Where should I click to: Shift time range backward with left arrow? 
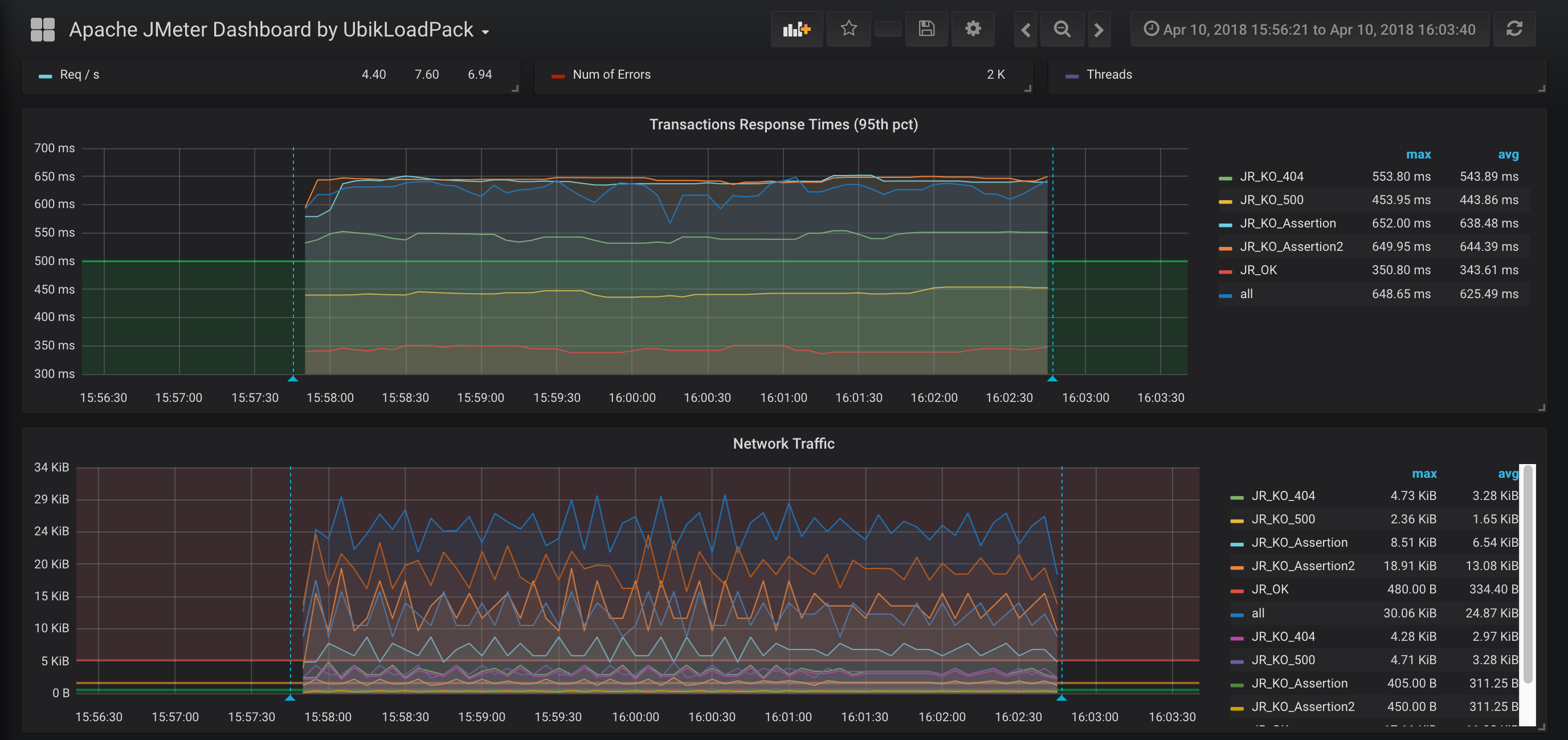[1026, 29]
